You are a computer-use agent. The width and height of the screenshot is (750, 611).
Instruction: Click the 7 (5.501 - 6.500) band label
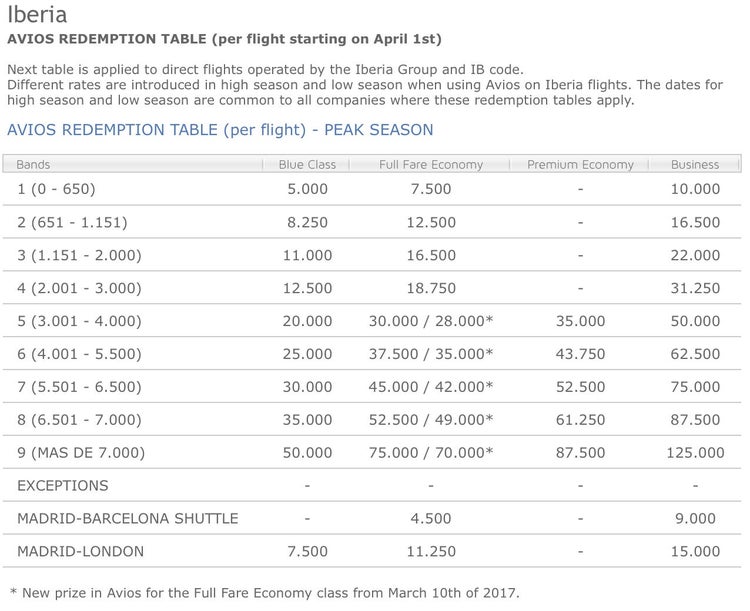coord(79,387)
